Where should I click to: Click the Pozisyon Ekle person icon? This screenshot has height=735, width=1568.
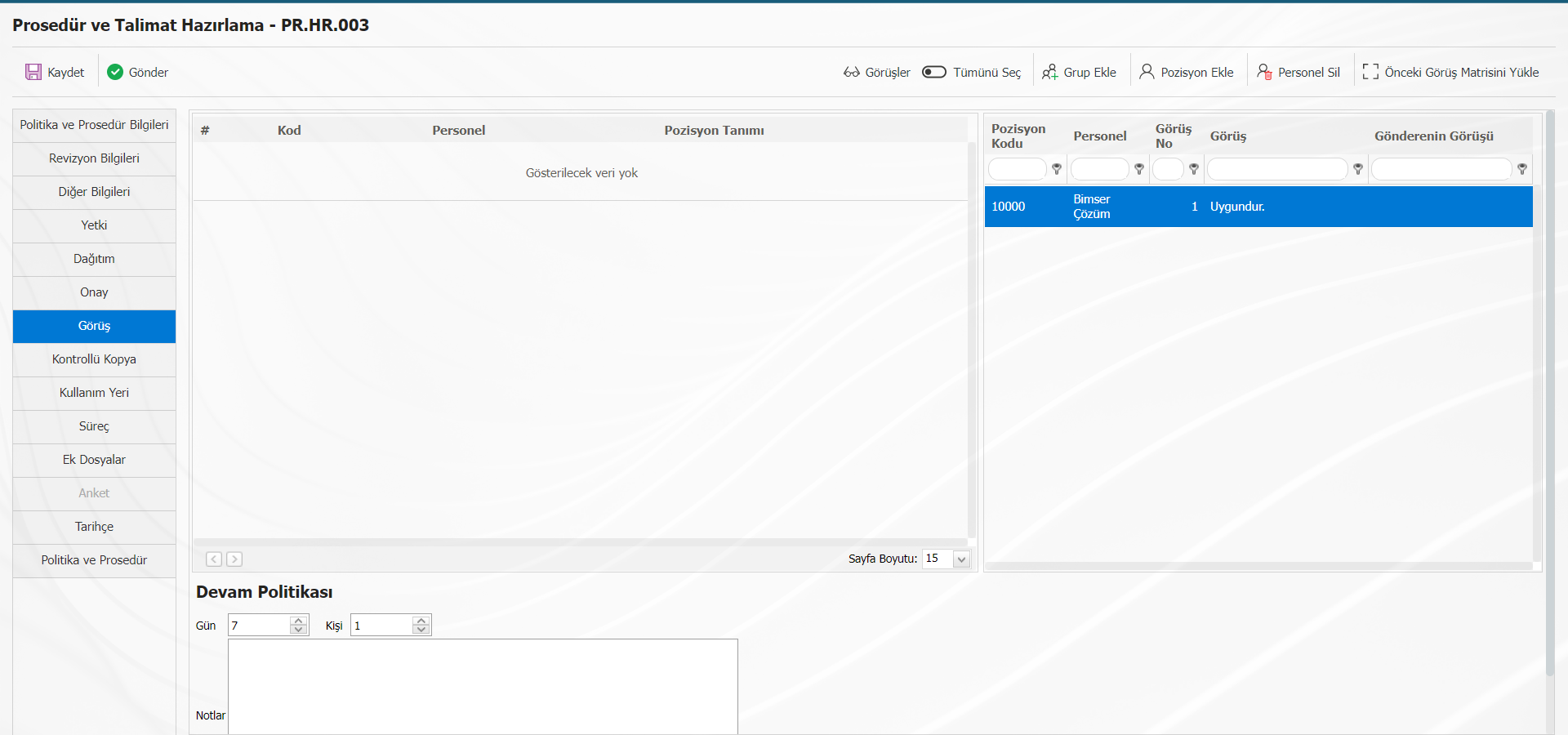(1147, 72)
